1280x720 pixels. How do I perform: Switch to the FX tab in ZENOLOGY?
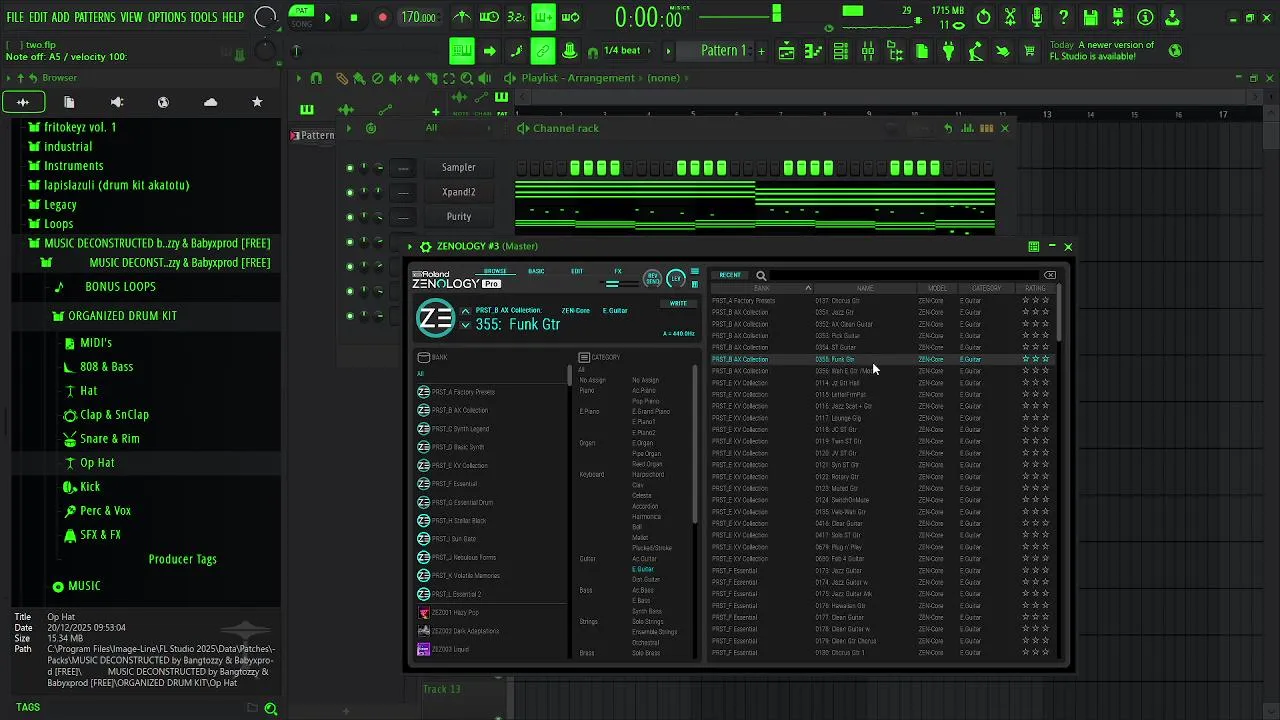[x=618, y=271]
